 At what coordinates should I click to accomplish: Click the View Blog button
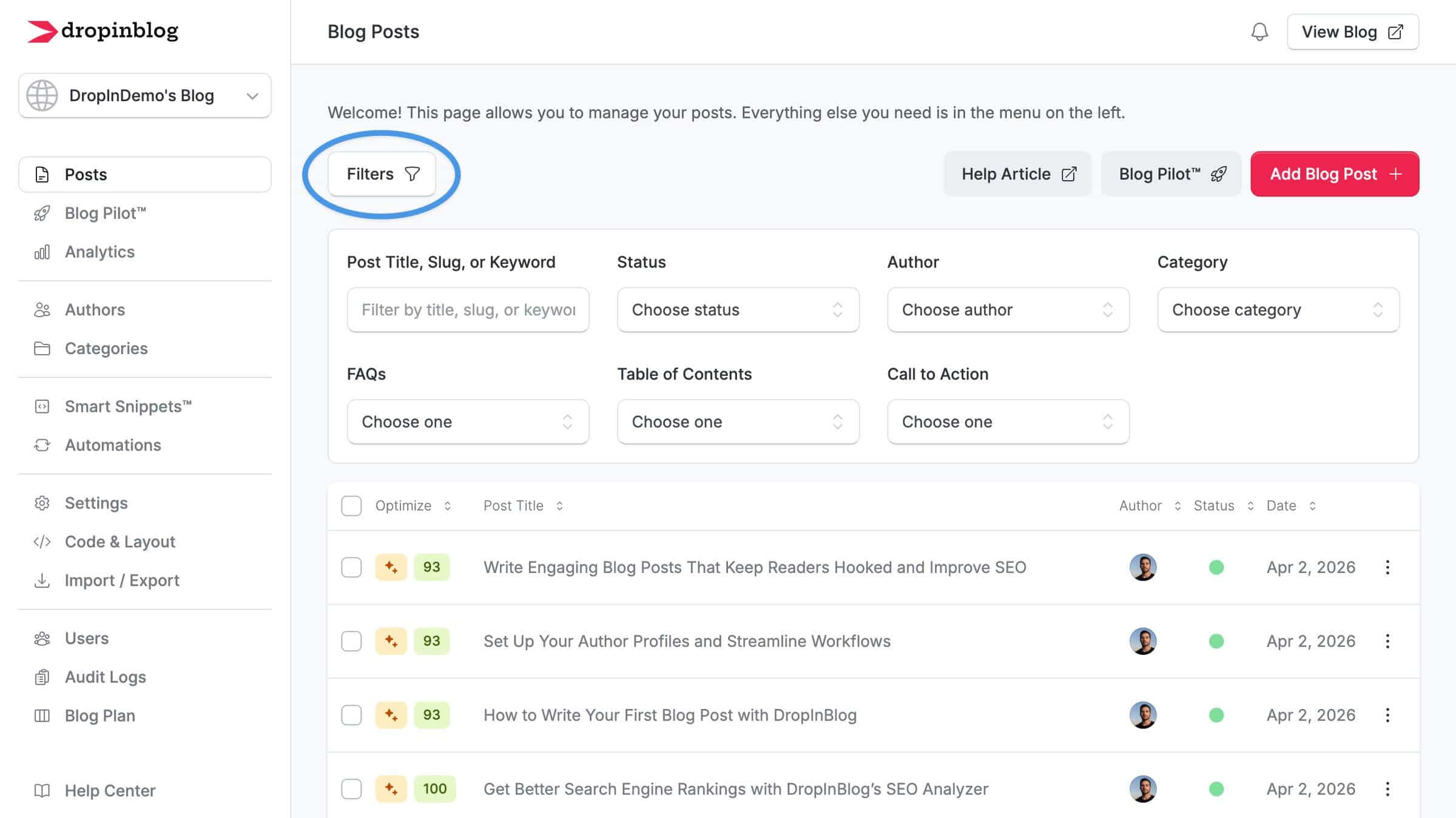(x=1353, y=32)
